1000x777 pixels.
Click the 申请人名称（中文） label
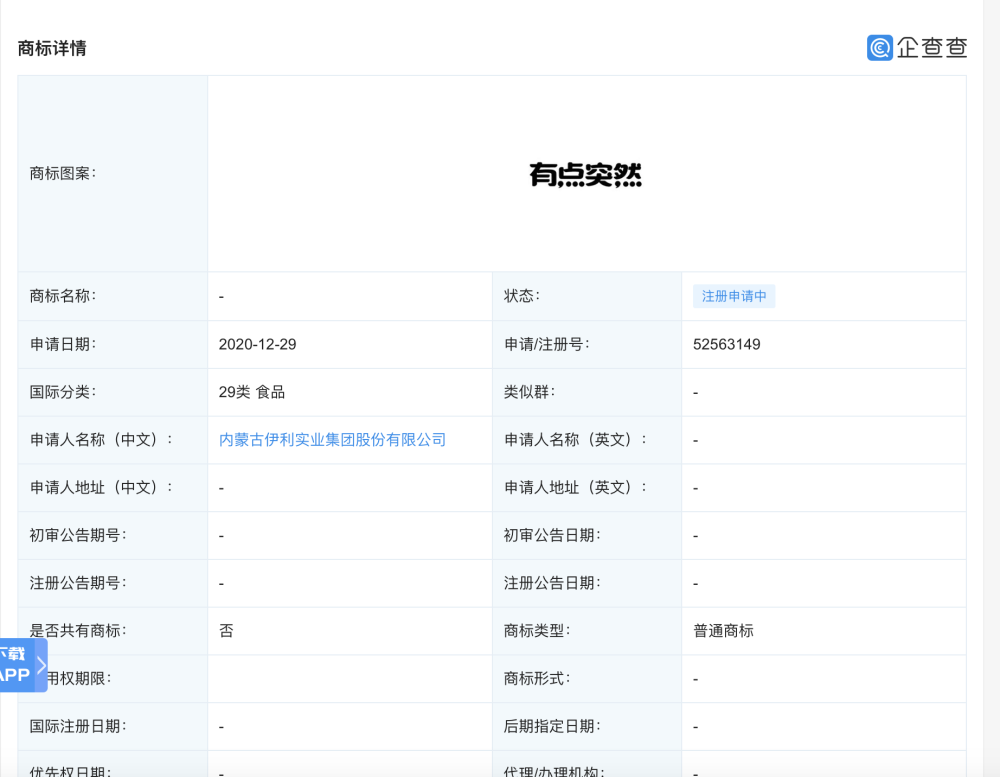click(101, 440)
